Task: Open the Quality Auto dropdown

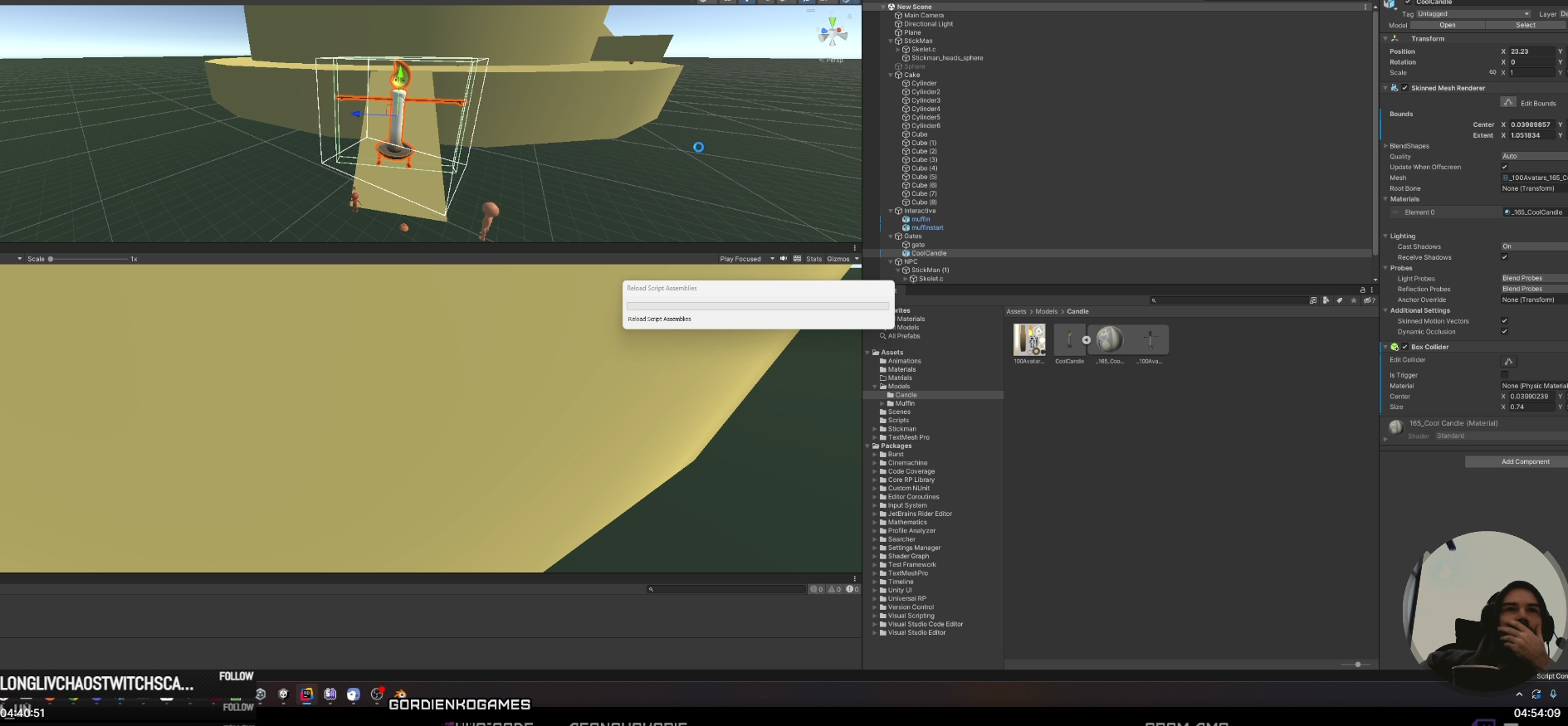Action: pyautogui.click(x=1534, y=156)
